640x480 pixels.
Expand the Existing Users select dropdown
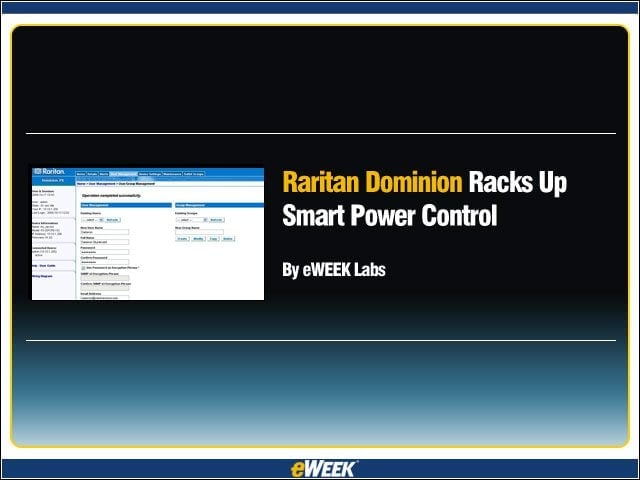coord(93,220)
